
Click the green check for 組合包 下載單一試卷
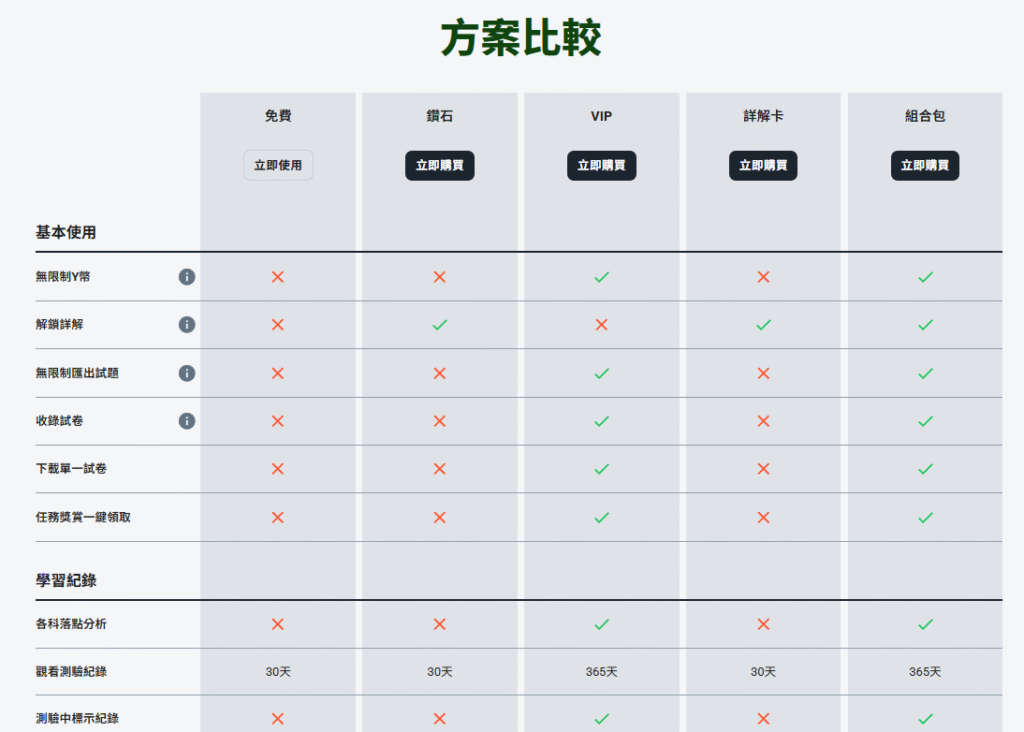pyautogui.click(x=925, y=469)
